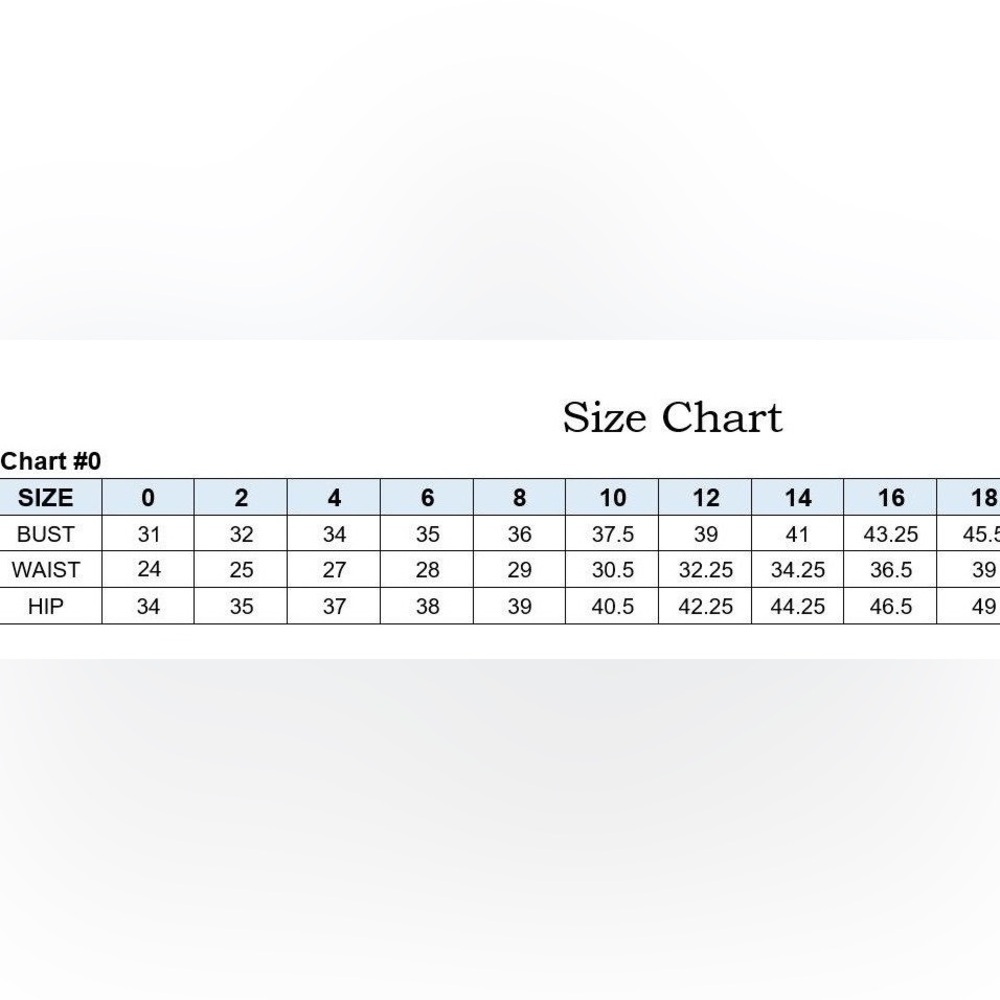Click bust value 37.5 cell

[612, 534]
